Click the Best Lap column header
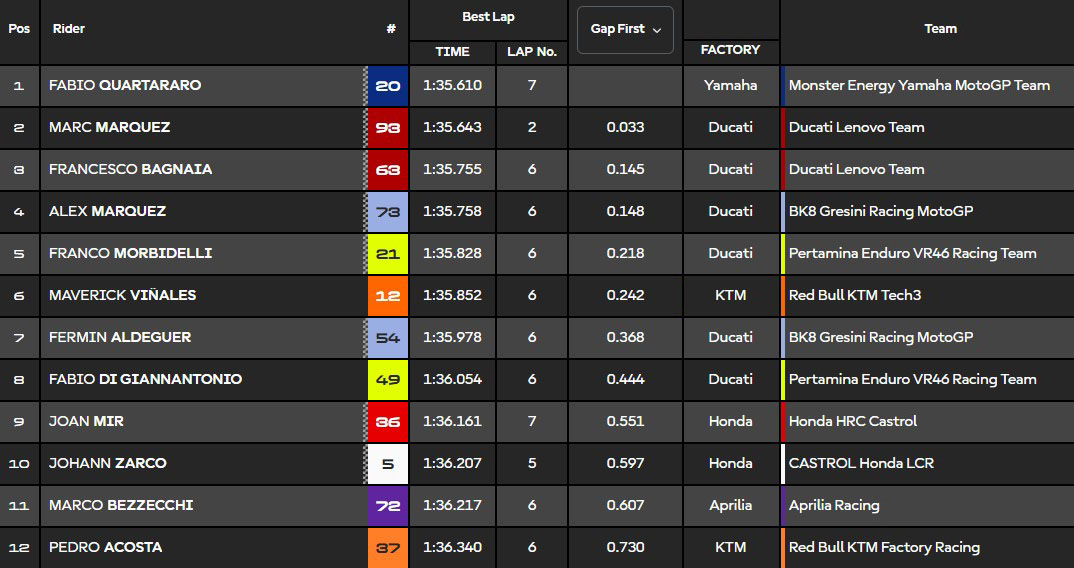 488,17
